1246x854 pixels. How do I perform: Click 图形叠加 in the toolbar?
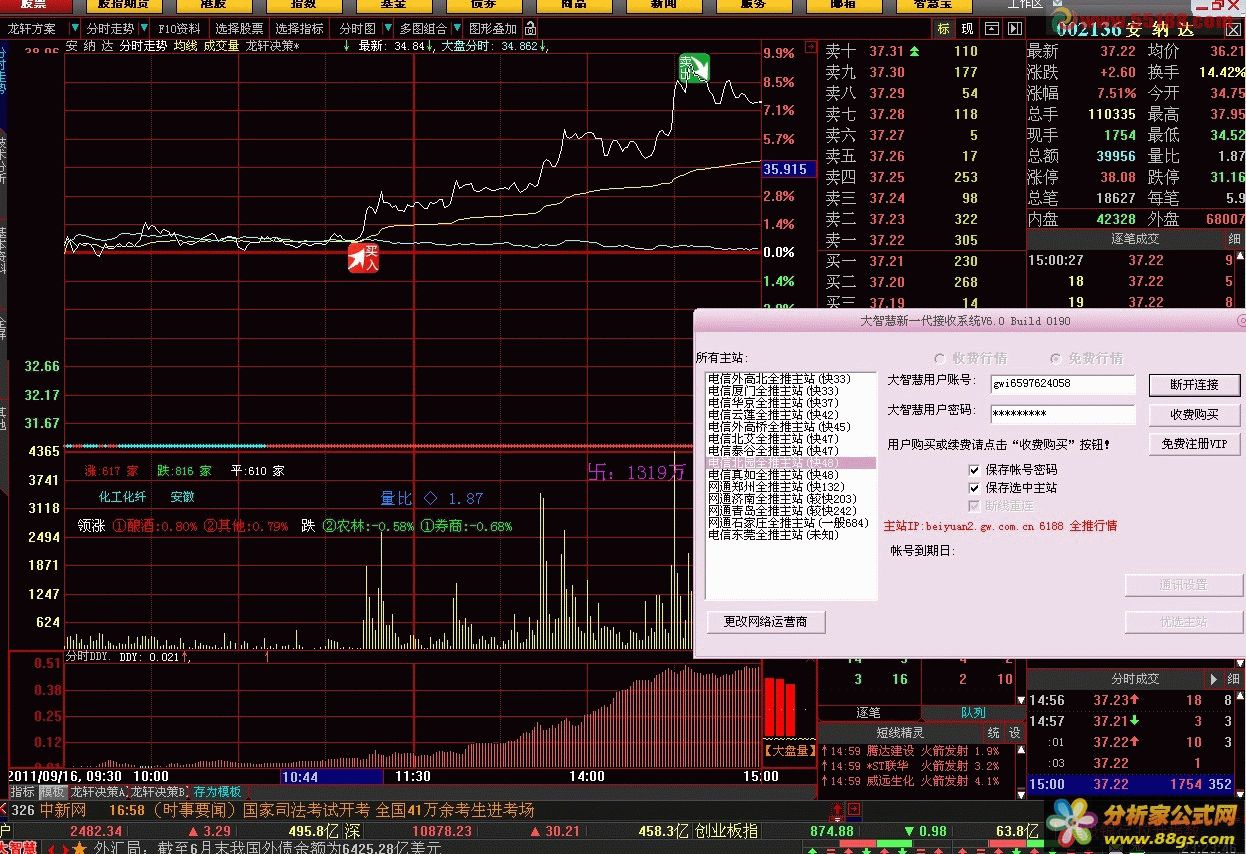[493, 29]
